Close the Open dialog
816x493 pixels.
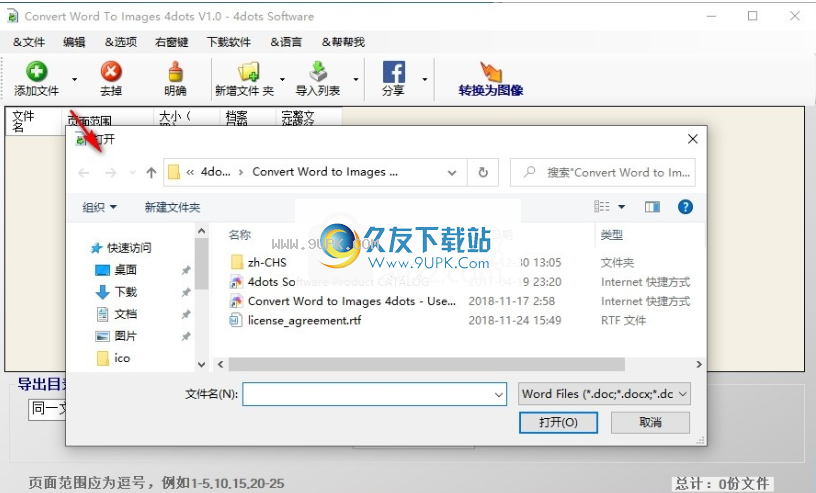(693, 139)
